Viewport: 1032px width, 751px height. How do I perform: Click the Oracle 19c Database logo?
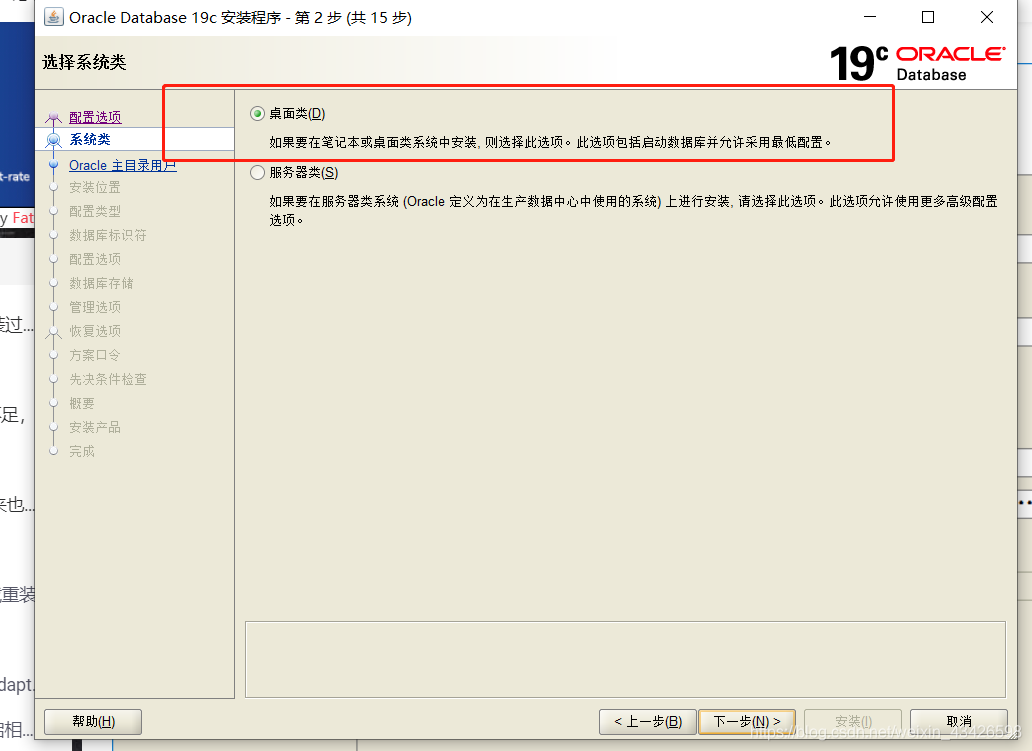tap(917, 63)
